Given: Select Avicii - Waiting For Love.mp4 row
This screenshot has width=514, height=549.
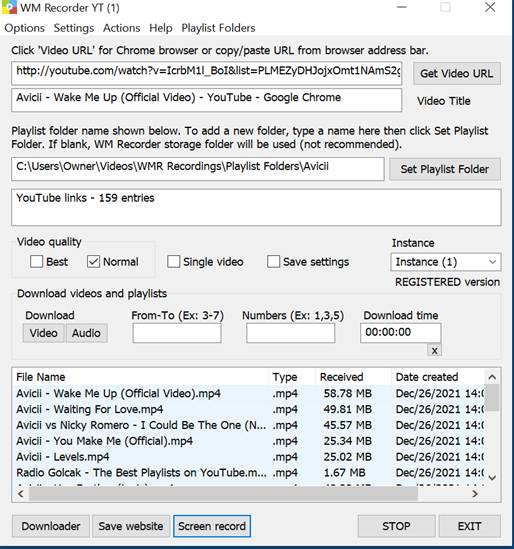Looking at the screenshot, I should [x=249, y=409].
